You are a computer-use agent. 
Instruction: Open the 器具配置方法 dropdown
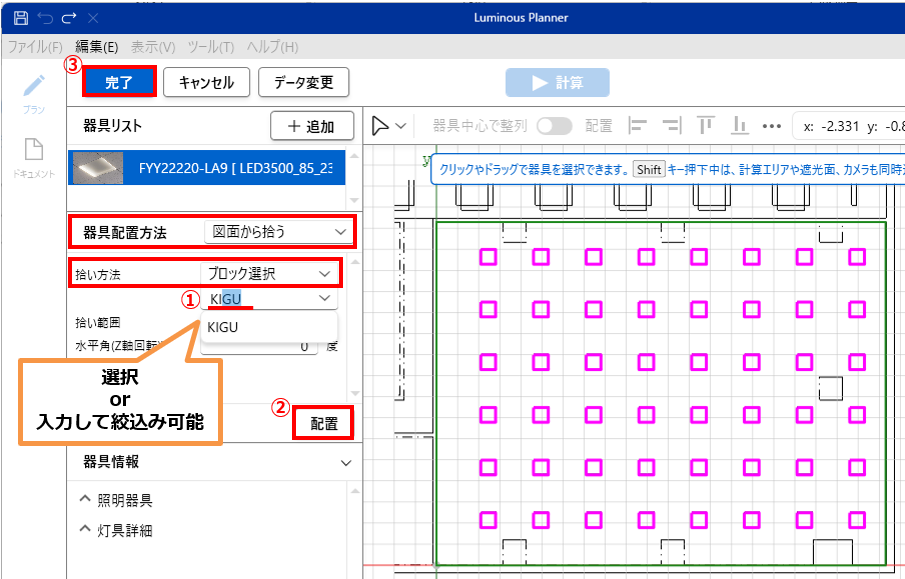(276, 232)
